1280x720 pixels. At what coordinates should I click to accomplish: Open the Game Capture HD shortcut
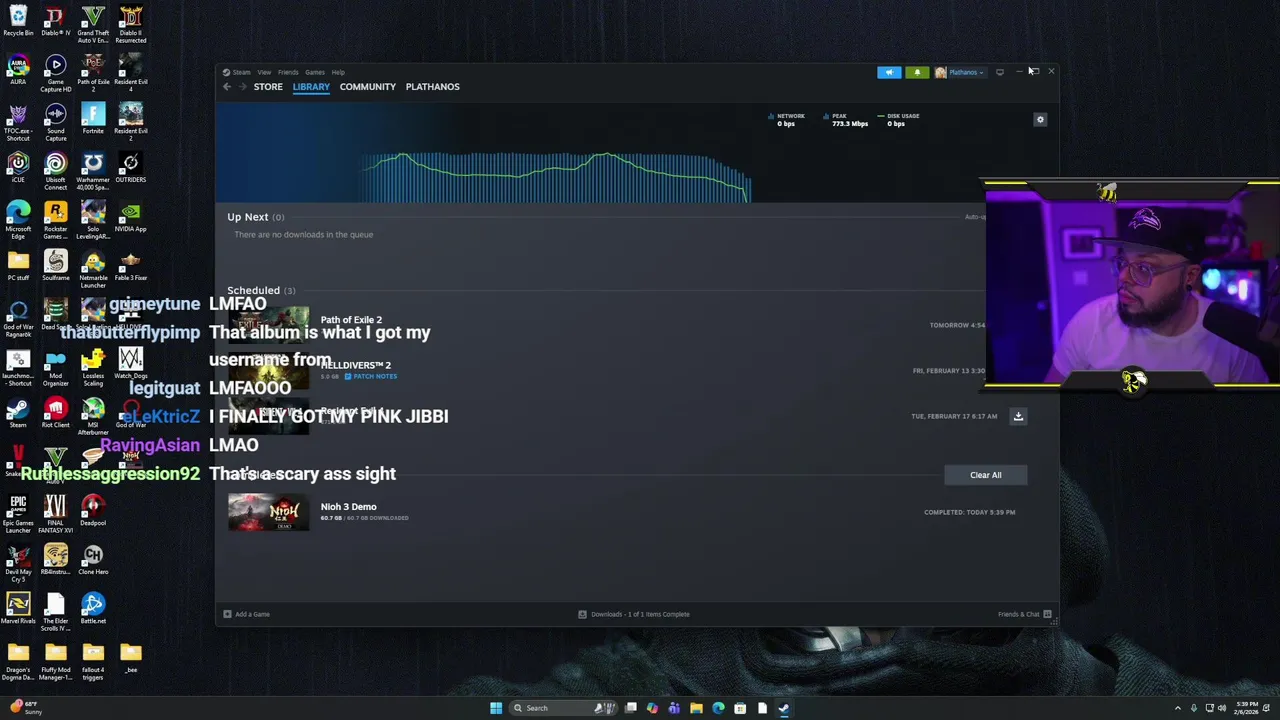[x=55, y=74]
